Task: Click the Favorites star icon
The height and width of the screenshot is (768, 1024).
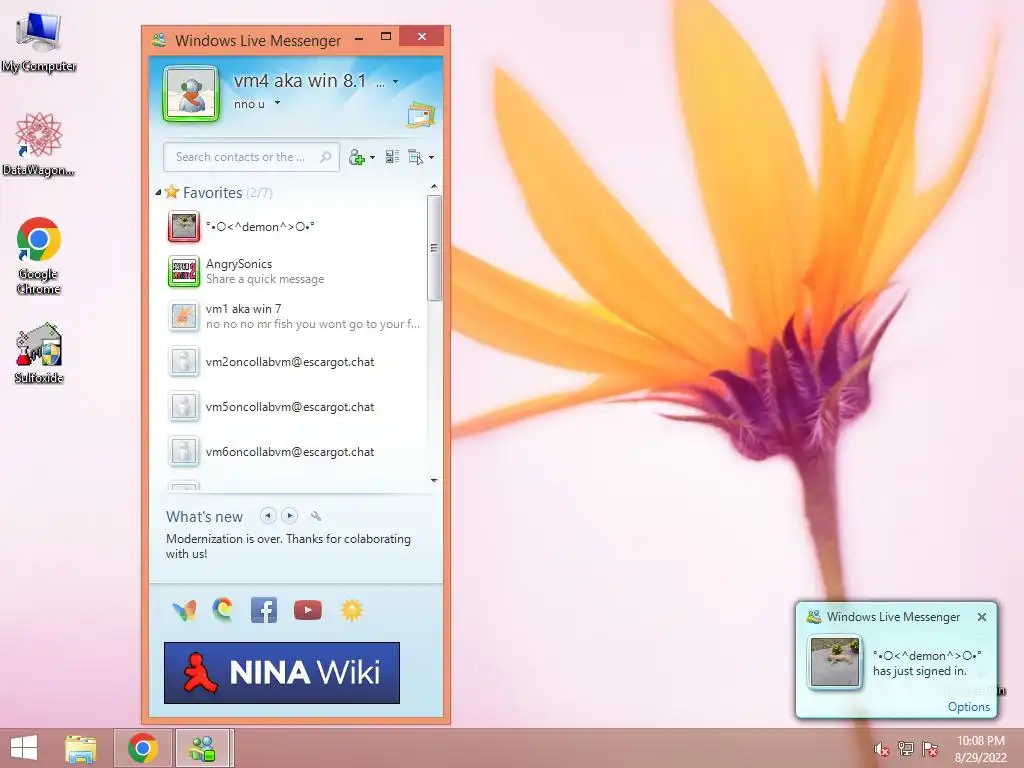Action: click(172, 191)
